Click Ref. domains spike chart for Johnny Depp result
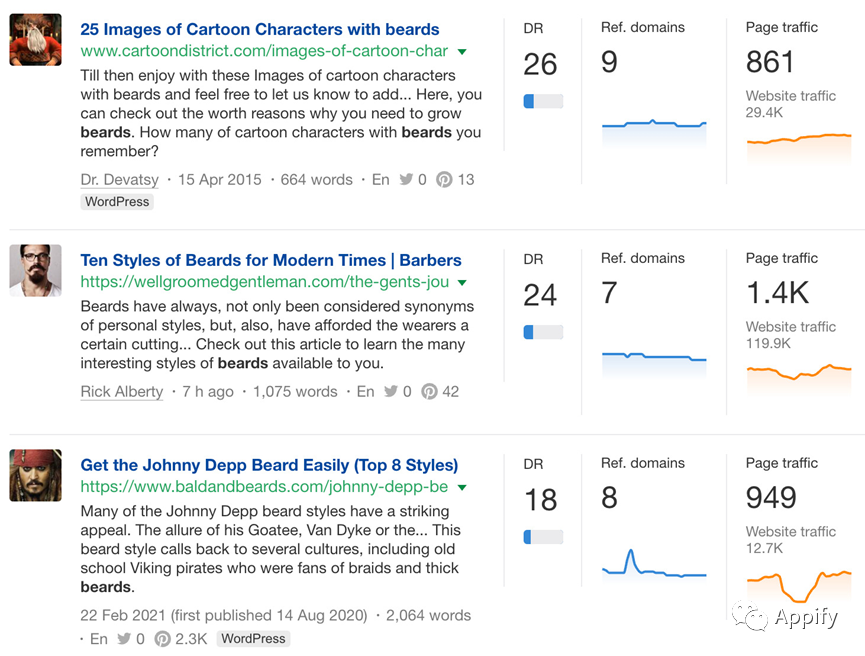Screen dimensions: 865x656 tap(654, 565)
